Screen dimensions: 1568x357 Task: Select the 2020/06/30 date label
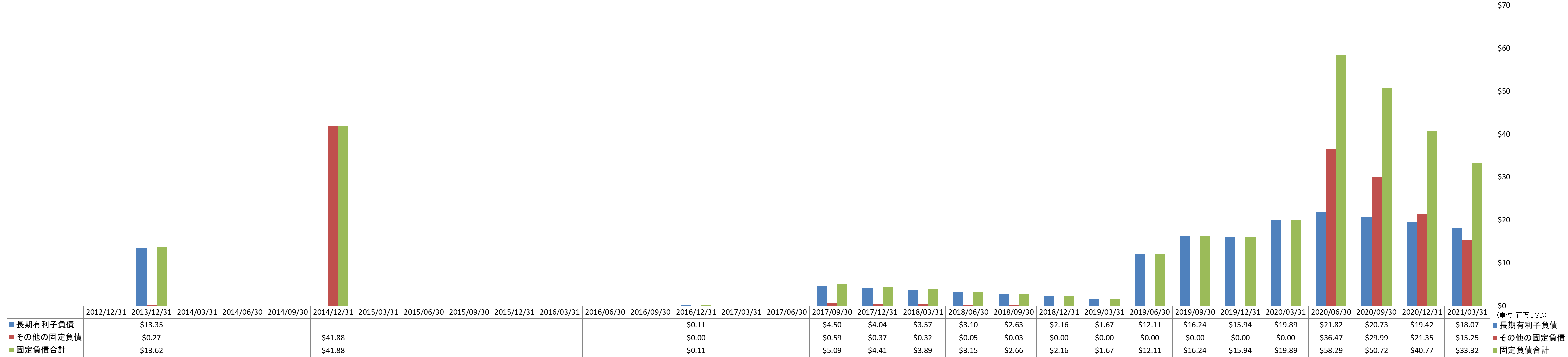(x=1331, y=312)
